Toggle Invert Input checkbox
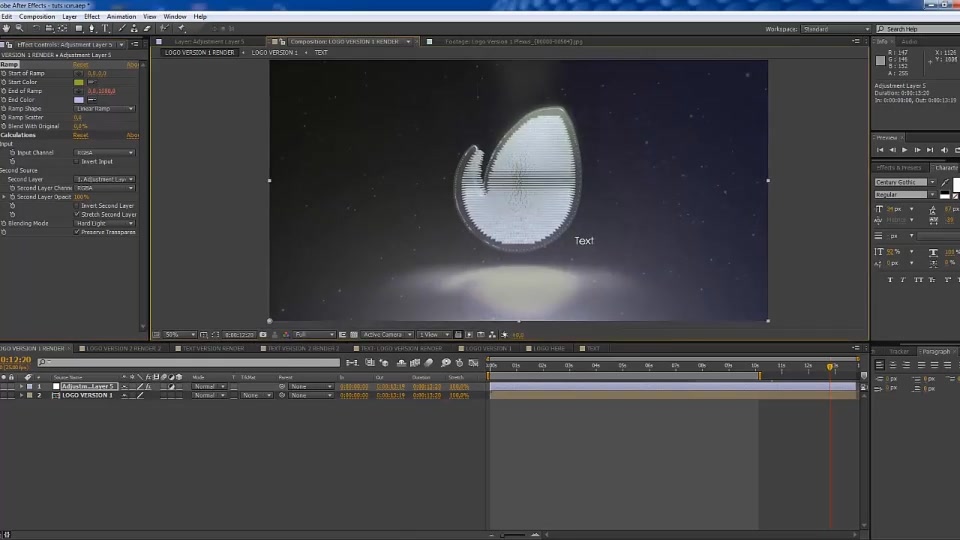 [x=77, y=162]
